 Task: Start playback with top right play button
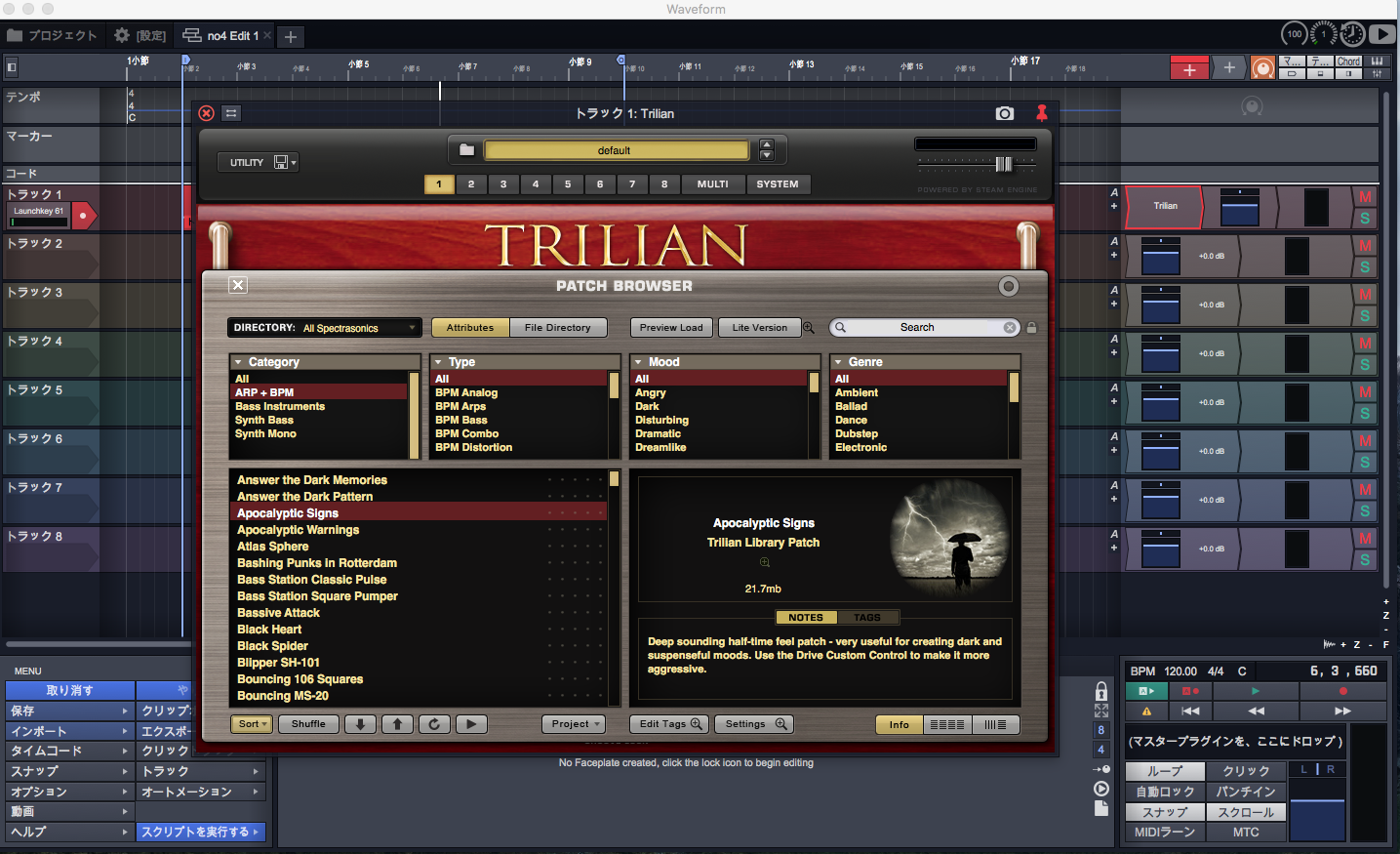click(1381, 34)
